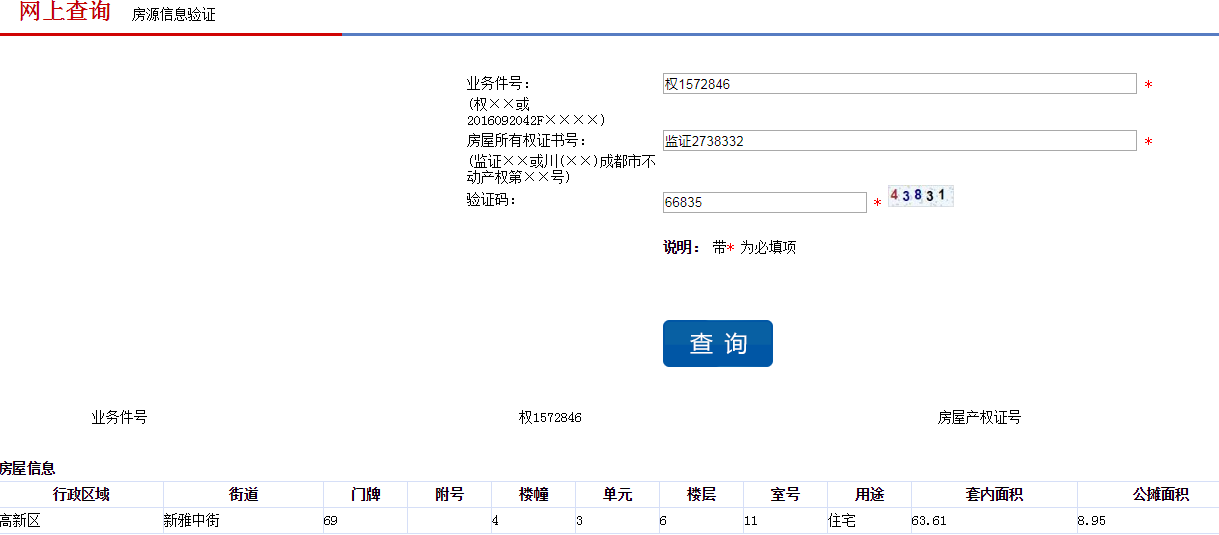Click the 楼幢 column header

pos(533,494)
